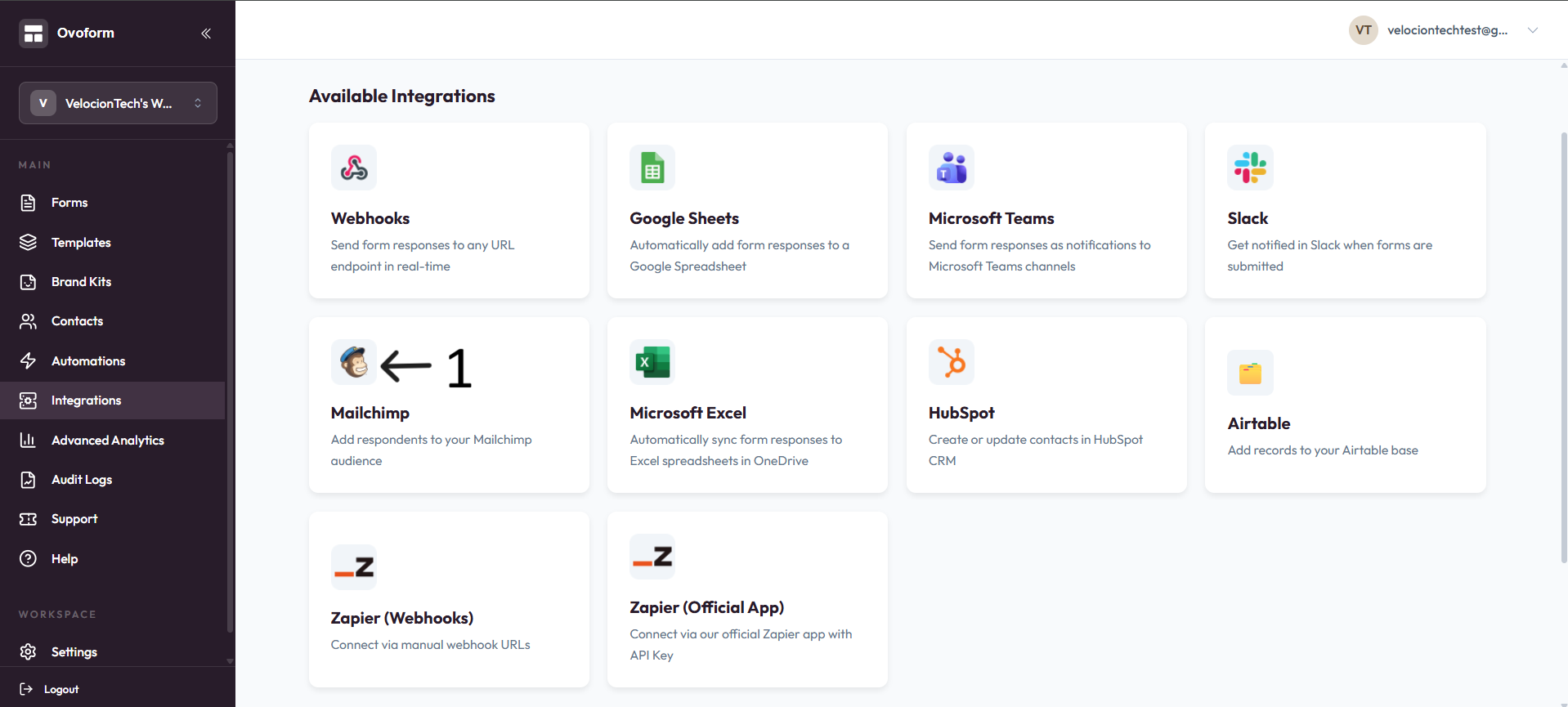Screen dimensions: 1568x707
Task: Click the Contacts people icon
Action: click(x=29, y=321)
